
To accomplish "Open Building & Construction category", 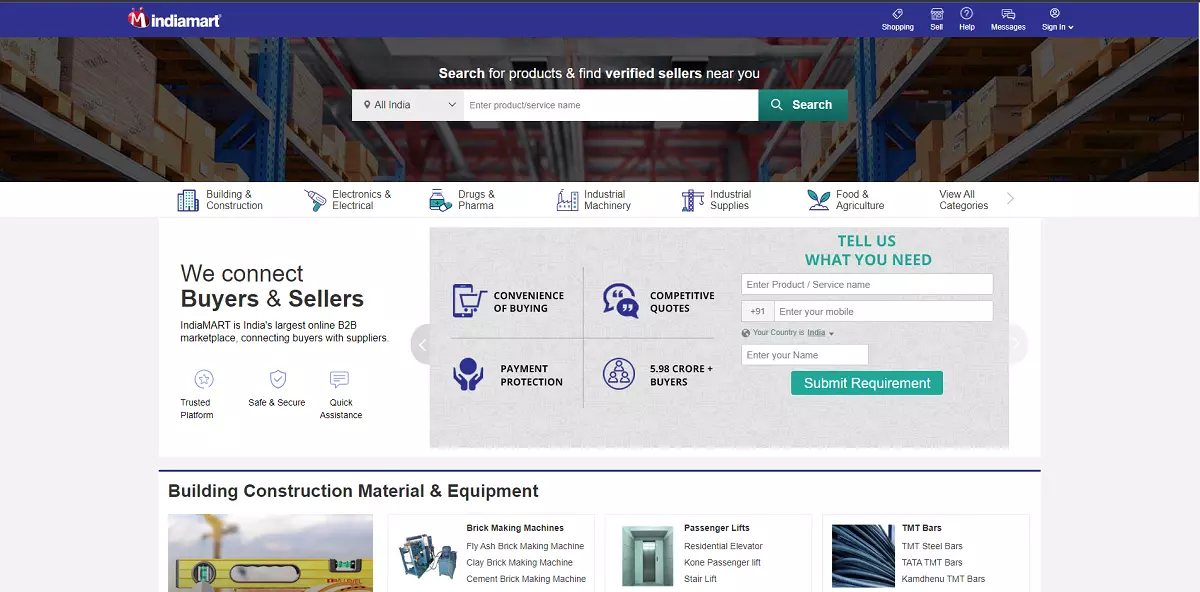I will click(x=220, y=200).
